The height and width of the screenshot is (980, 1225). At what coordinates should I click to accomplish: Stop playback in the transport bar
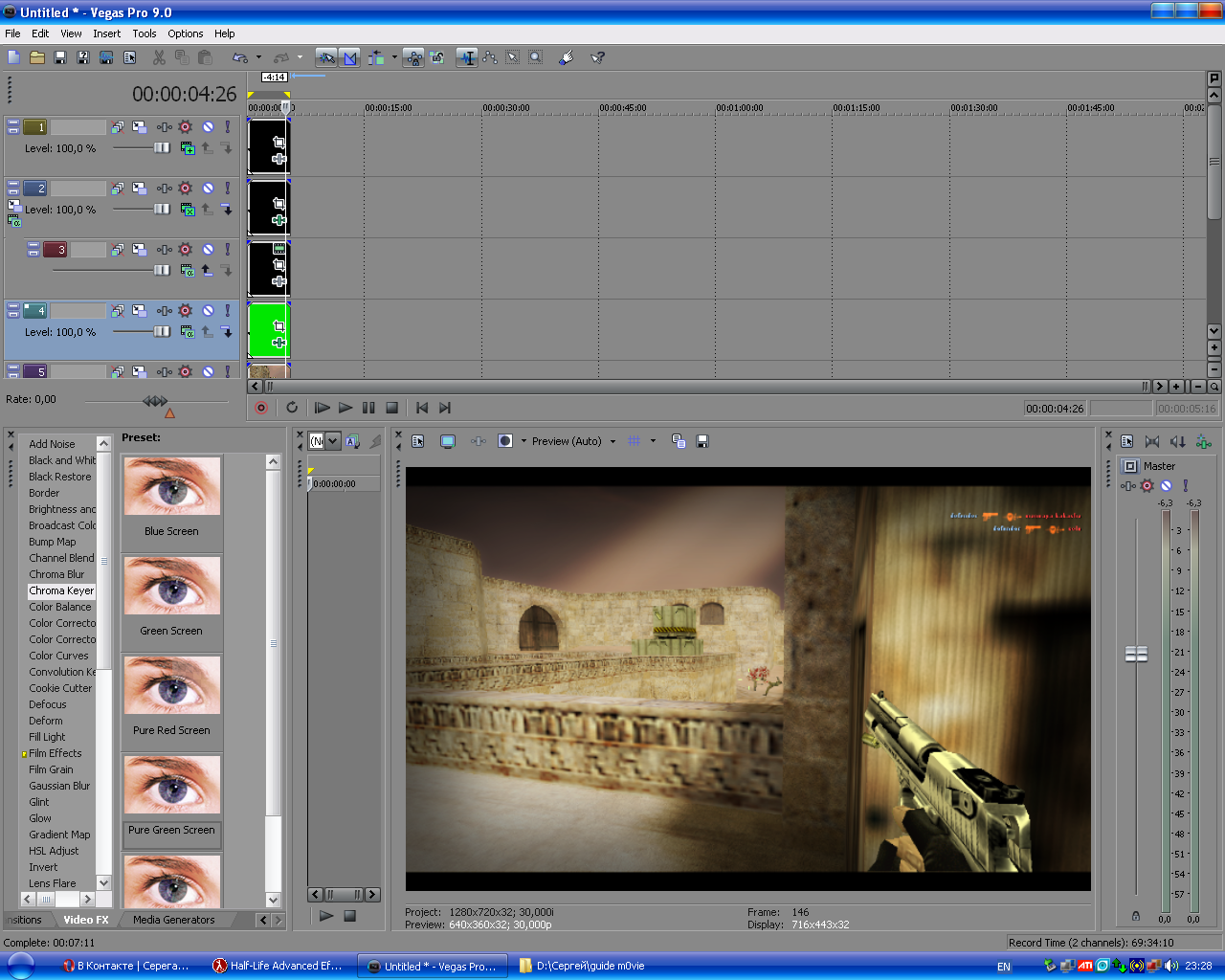click(x=391, y=408)
